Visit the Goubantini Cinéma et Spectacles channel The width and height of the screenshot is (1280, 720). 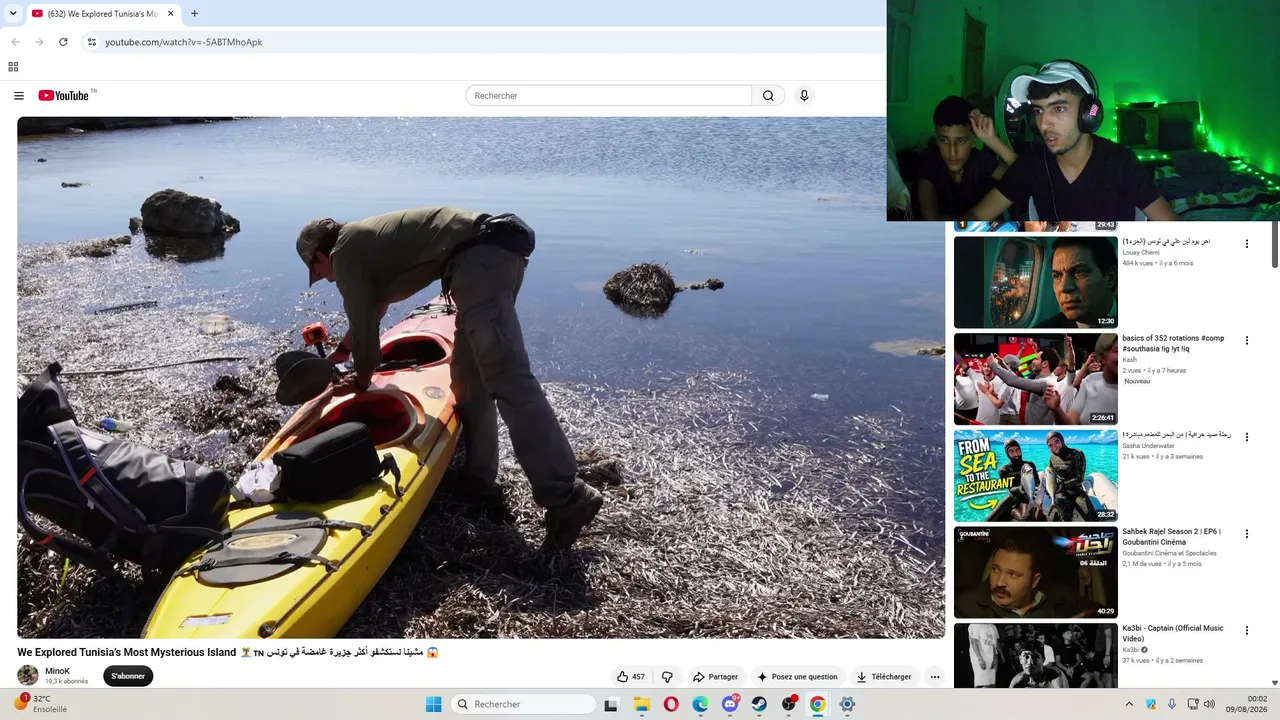(x=1169, y=553)
